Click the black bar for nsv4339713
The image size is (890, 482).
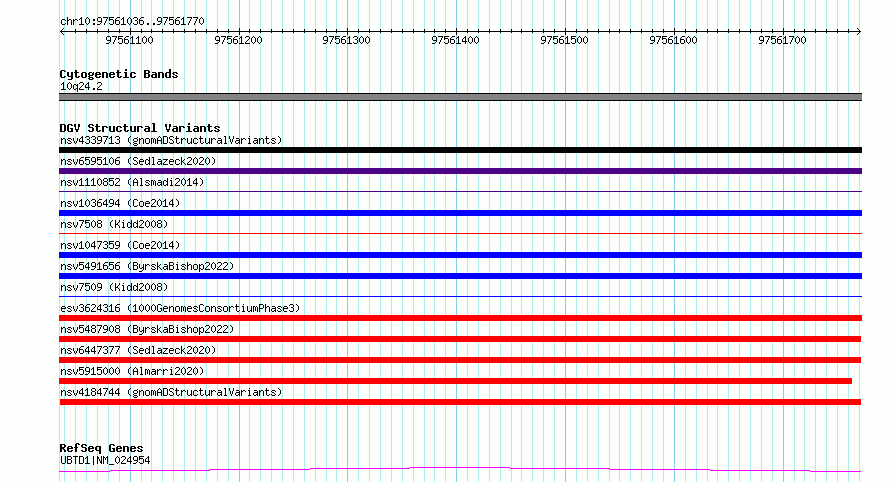click(460, 150)
